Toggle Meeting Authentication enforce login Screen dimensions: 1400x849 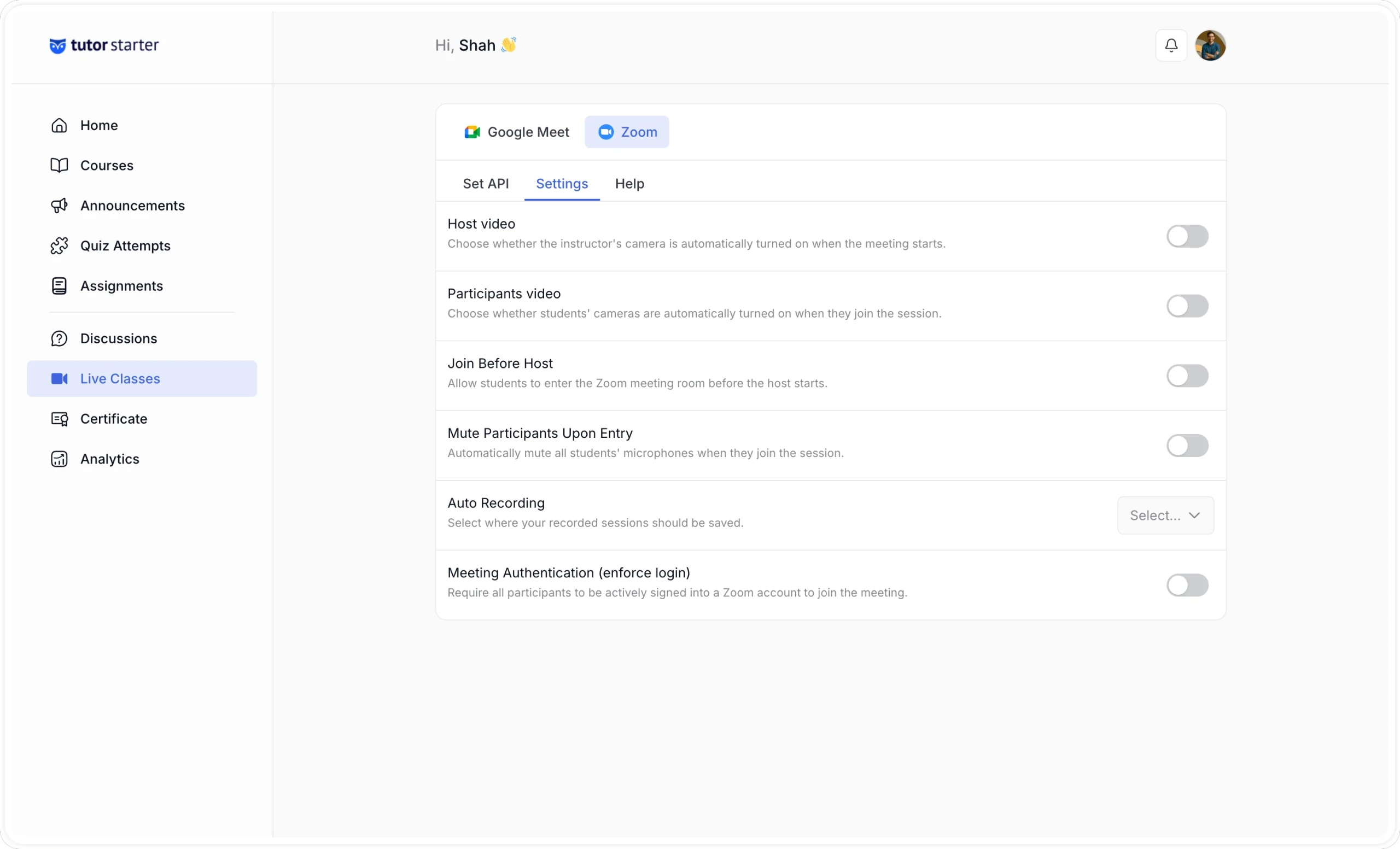point(1187,585)
